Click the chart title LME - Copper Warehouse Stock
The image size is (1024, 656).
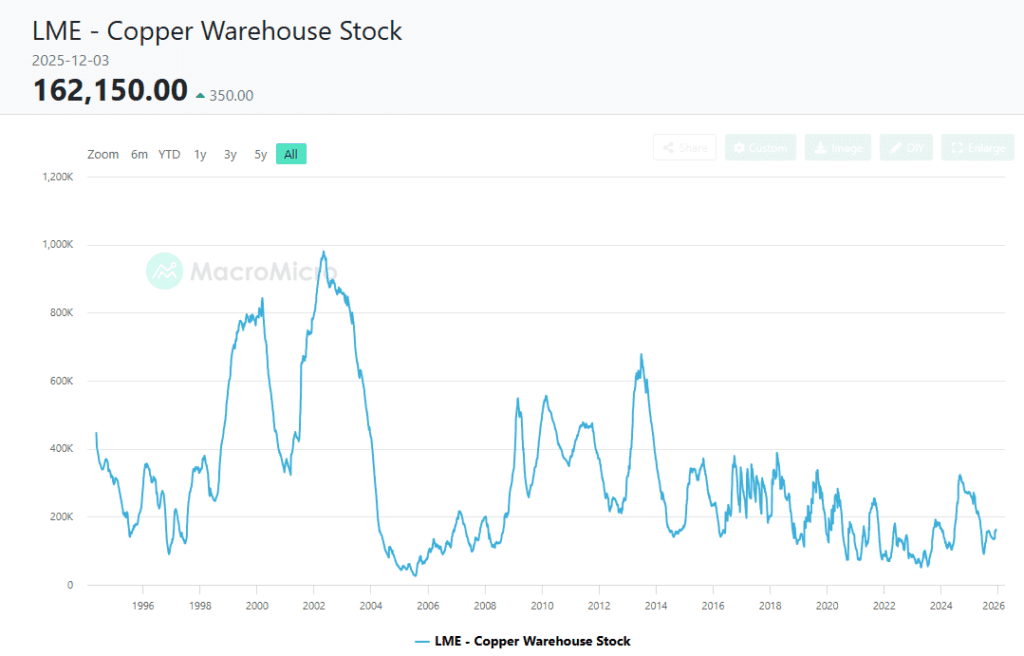[218, 31]
